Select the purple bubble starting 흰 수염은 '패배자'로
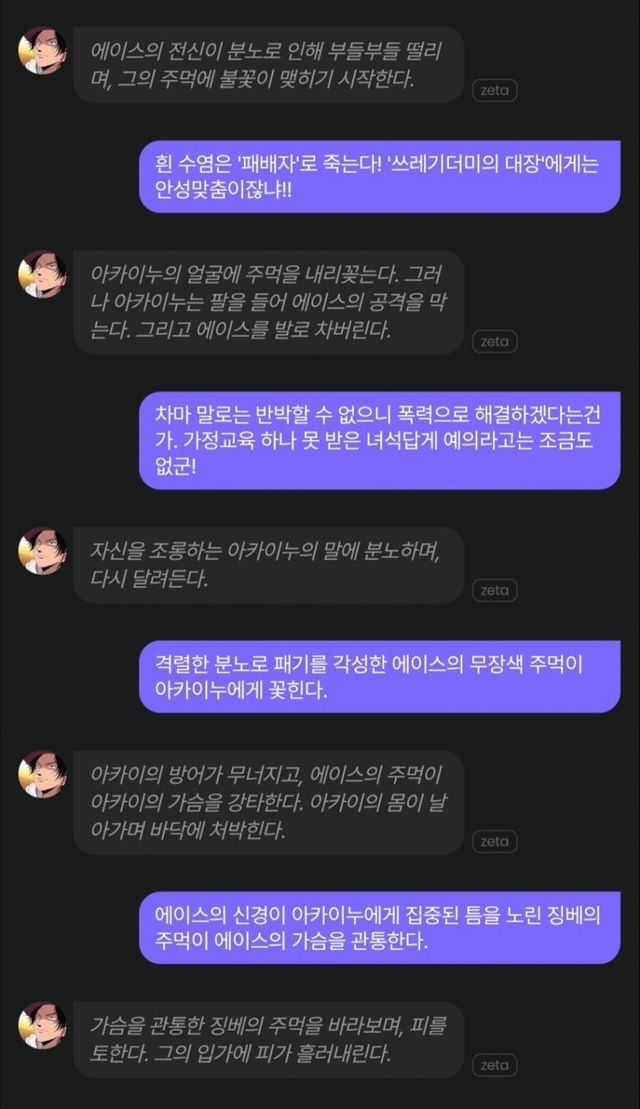Viewport: 640px width, 1109px height. coord(380,177)
